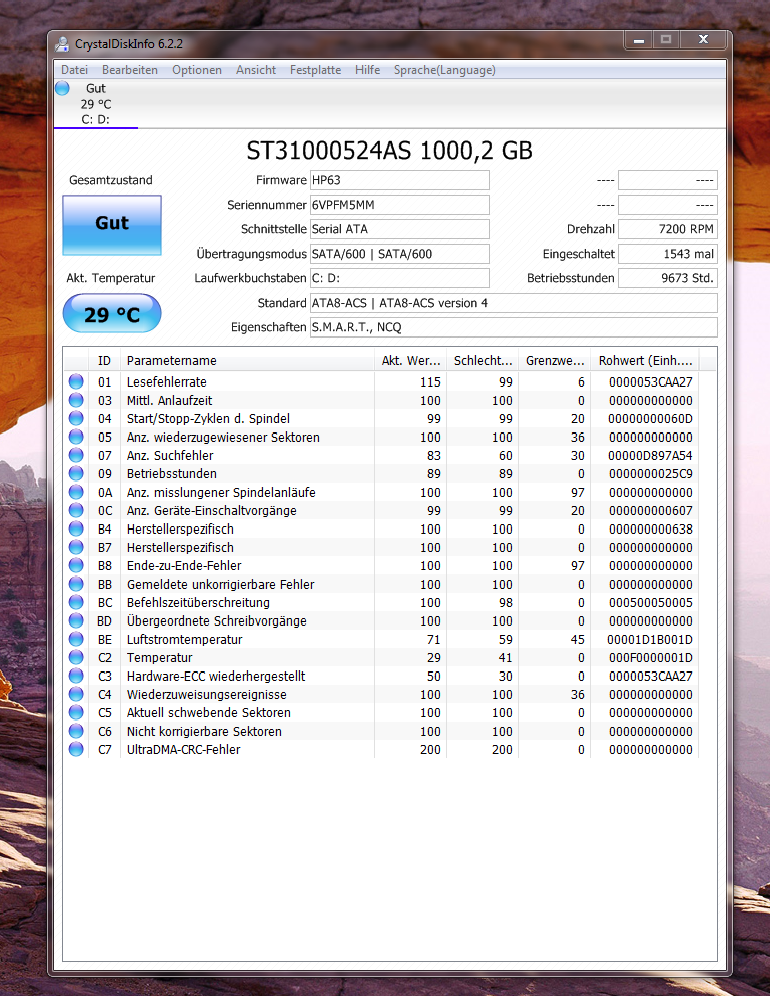The image size is (770, 996).
Task: Click the status orb for Anz. misslungener Spindelanläufe
Action: point(76,492)
